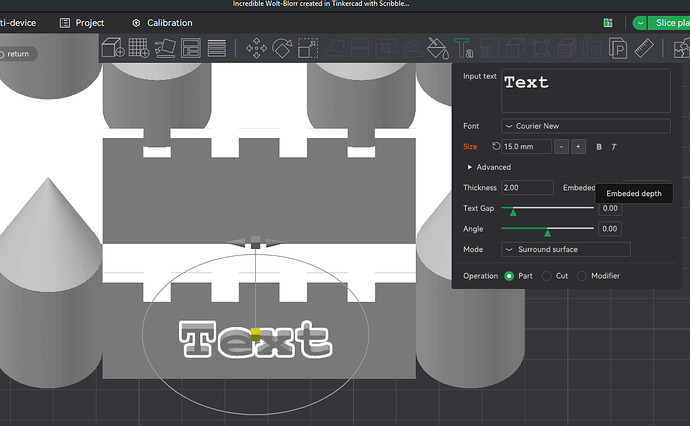Click the greyed-out Lay on face icon
This screenshot has width=690, height=426.
click(x=334, y=48)
